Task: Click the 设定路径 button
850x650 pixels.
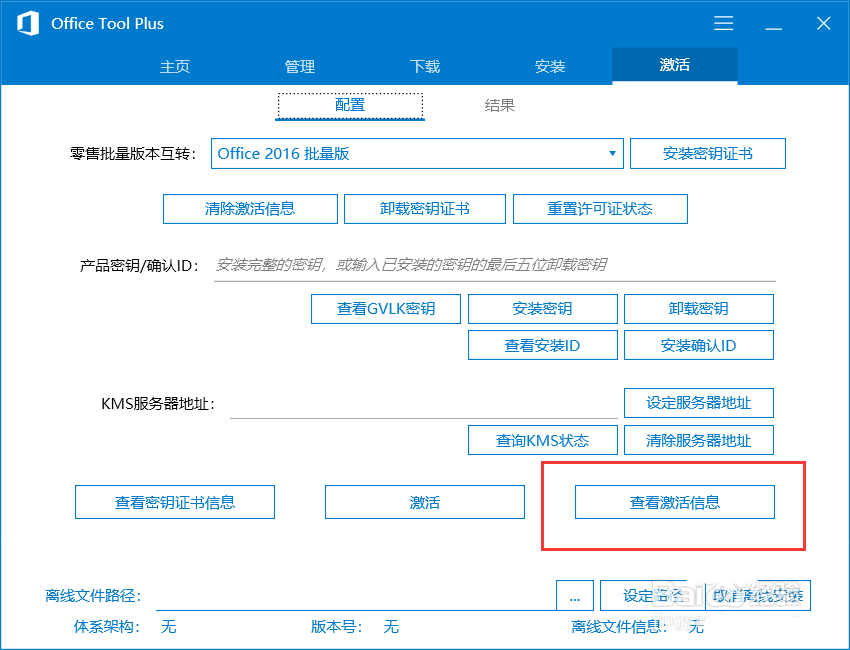Action: click(x=652, y=596)
